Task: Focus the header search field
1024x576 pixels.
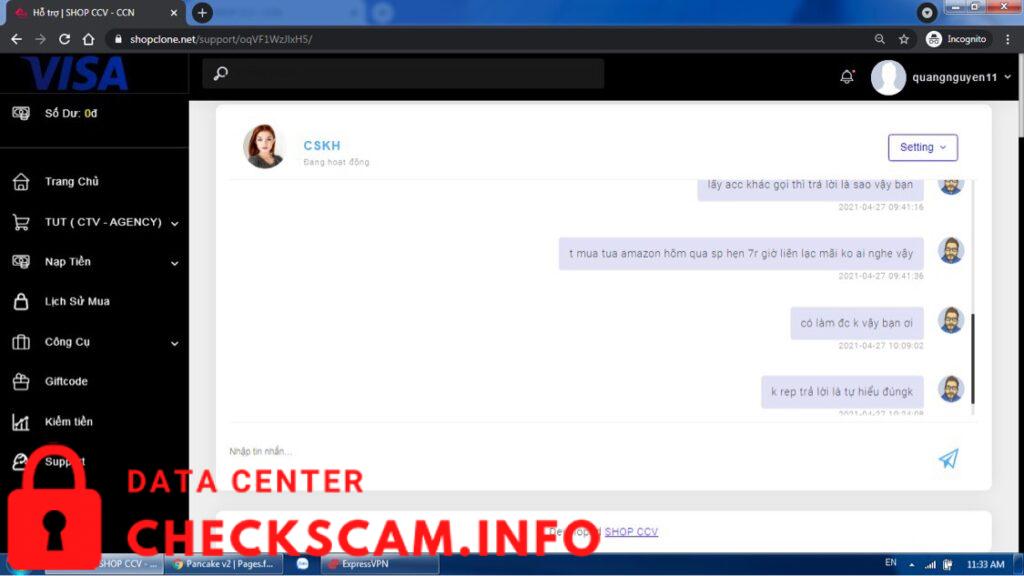Action: point(403,73)
